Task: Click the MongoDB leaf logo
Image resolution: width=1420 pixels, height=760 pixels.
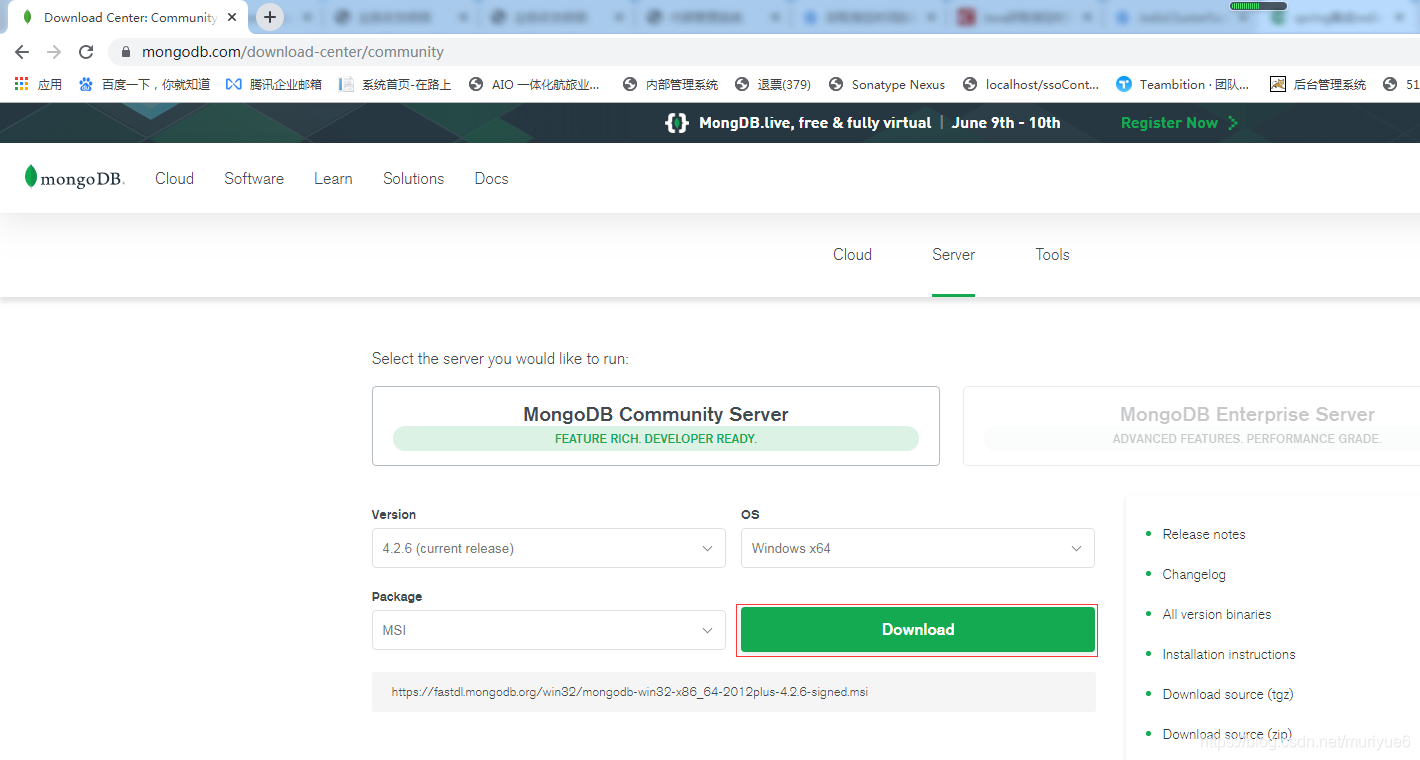Action: [33, 177]
